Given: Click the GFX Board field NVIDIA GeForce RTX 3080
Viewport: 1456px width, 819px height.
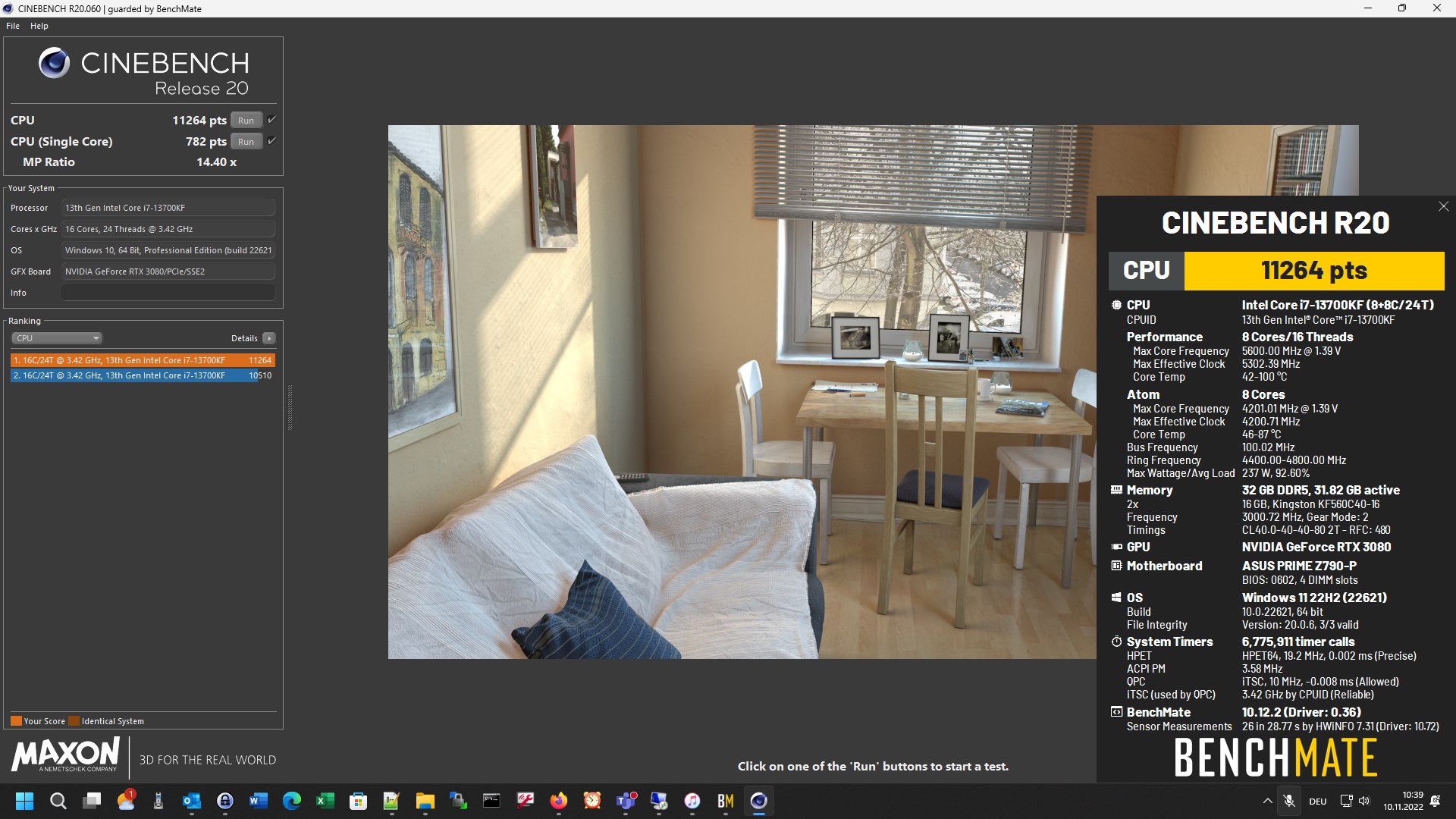Looking at the screenshot, I should point(168,271).
